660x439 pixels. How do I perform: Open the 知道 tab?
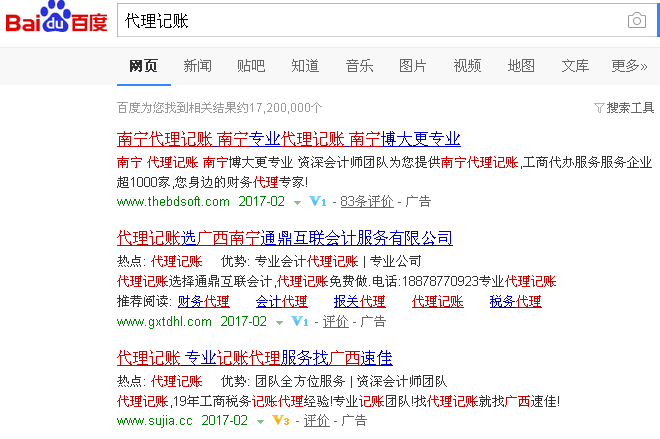[305, 66]
